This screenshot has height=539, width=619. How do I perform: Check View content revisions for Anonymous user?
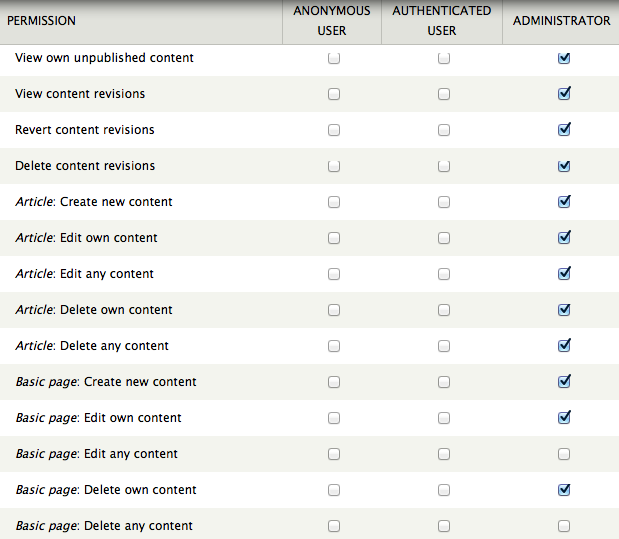334,94
